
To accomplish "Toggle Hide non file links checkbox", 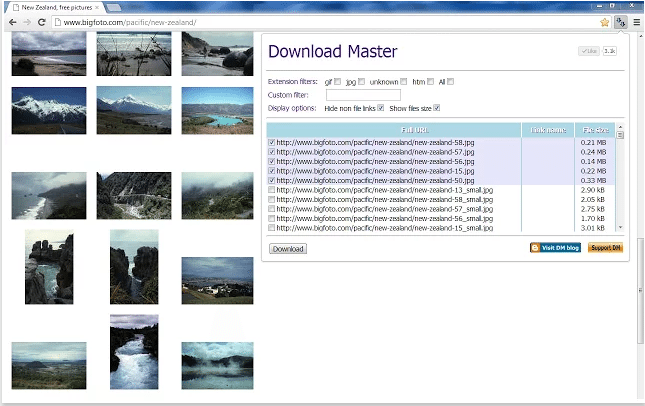I will click(x=381, y=108).
